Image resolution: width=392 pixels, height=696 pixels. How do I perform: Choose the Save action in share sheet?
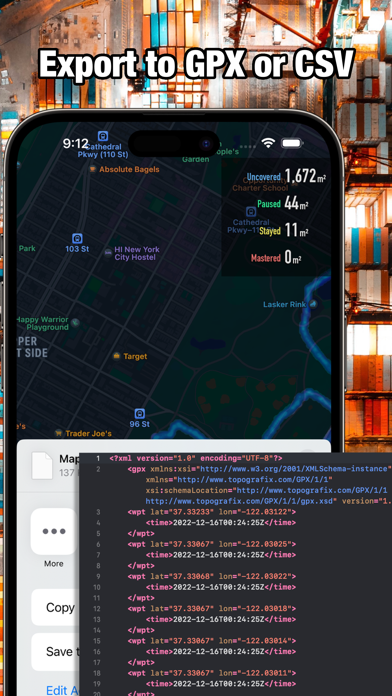55,652
